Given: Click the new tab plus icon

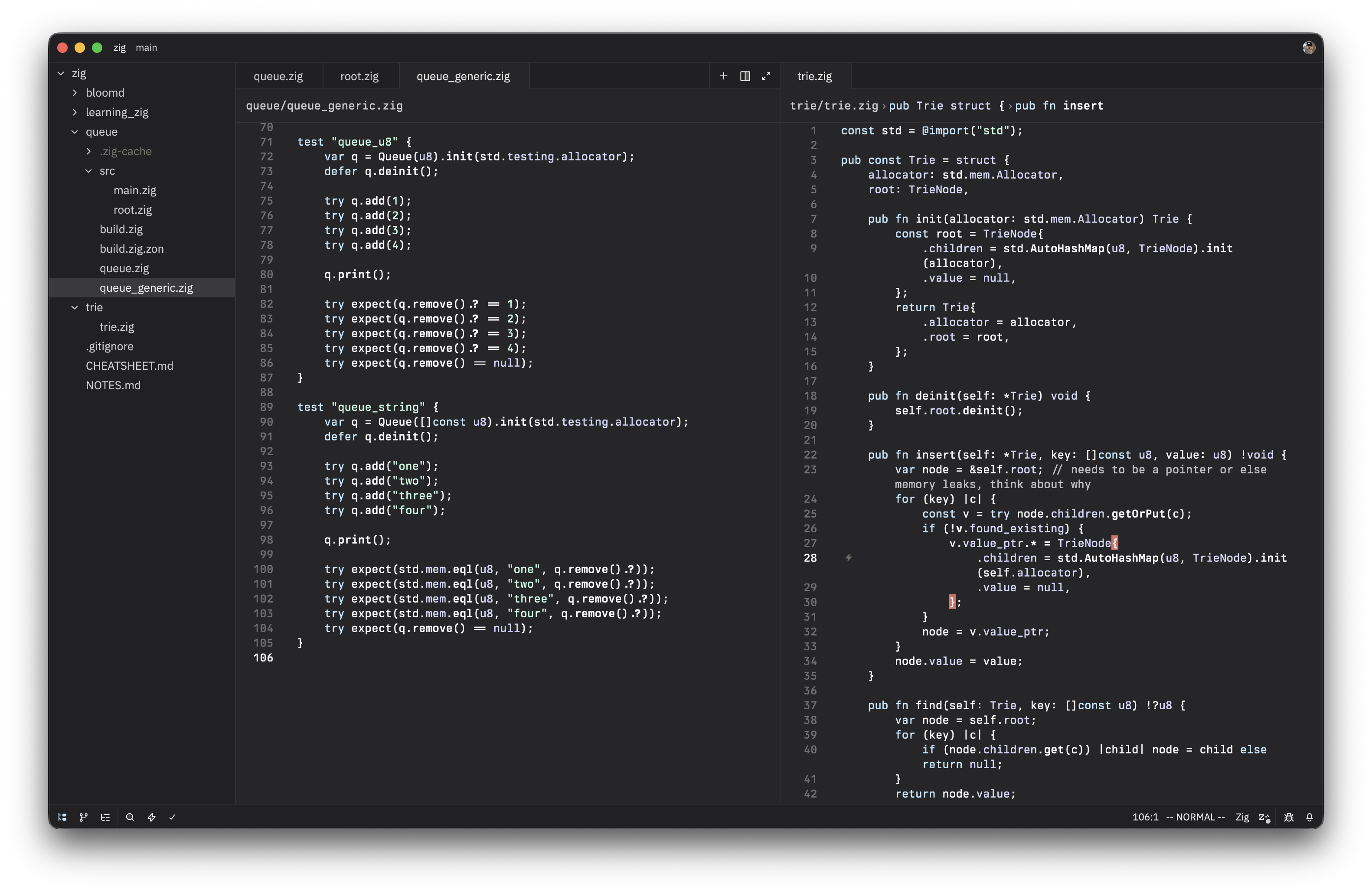Looking at the screenshot, I should click(723, 76).
